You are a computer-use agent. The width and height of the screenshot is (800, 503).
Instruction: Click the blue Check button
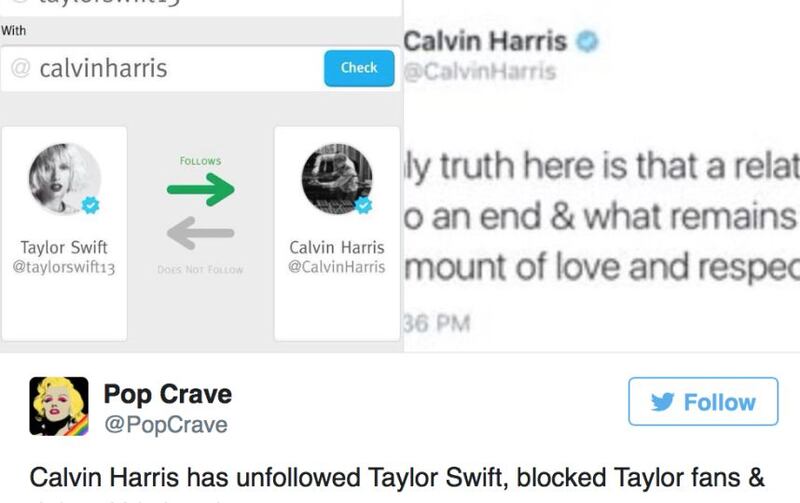tap(359, 68)
